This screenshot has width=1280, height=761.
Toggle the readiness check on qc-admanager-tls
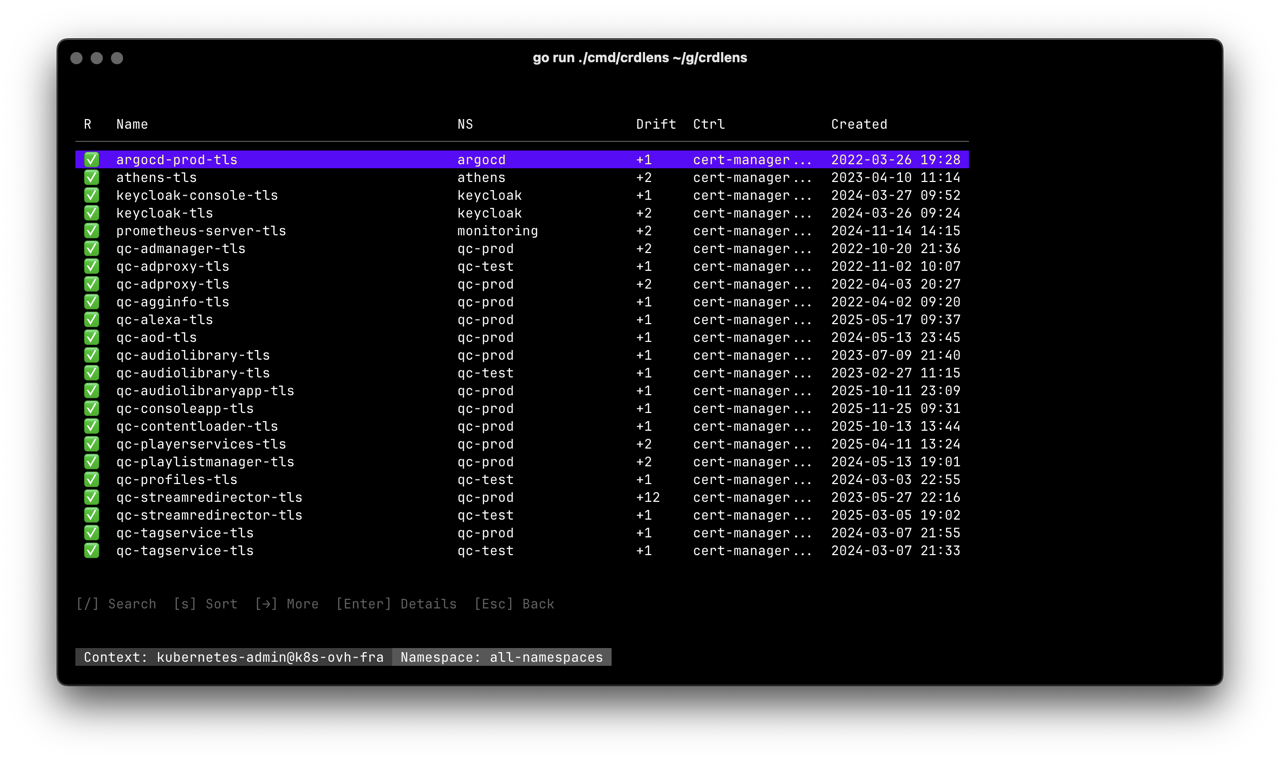pyautogui.click(x=90, y=248)
